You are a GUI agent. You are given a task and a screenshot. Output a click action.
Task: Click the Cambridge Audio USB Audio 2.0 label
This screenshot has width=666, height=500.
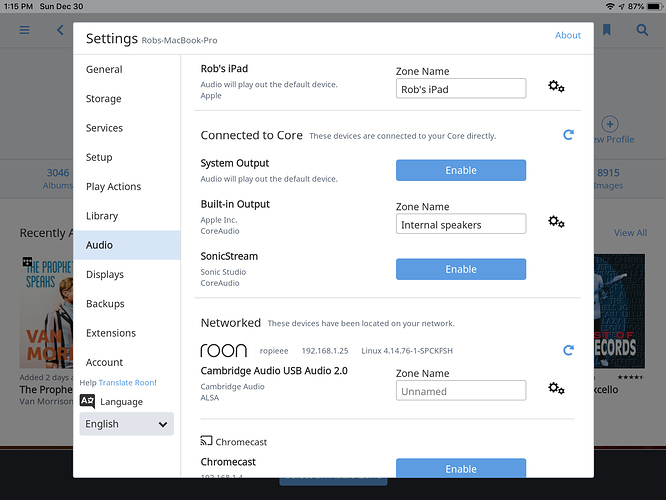click(274, 371)
